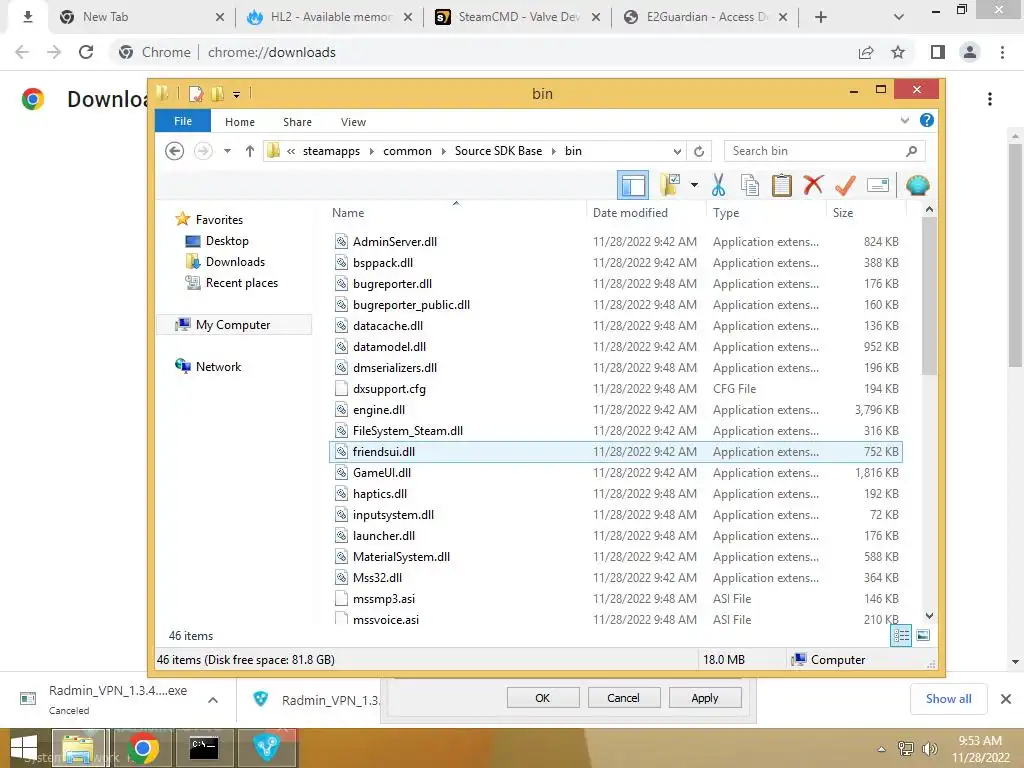Delete file with the red X icon

tap(813, 185)
